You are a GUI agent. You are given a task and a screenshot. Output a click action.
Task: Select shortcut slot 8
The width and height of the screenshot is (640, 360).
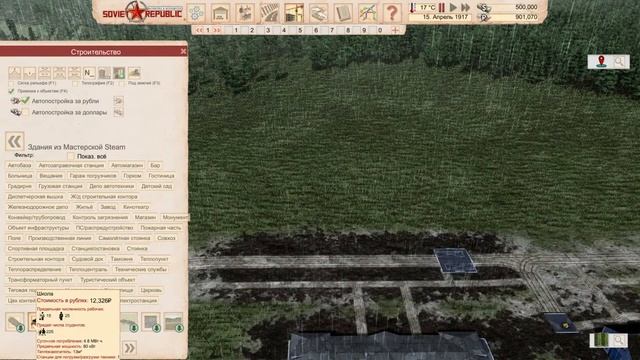tap(348, 30)
